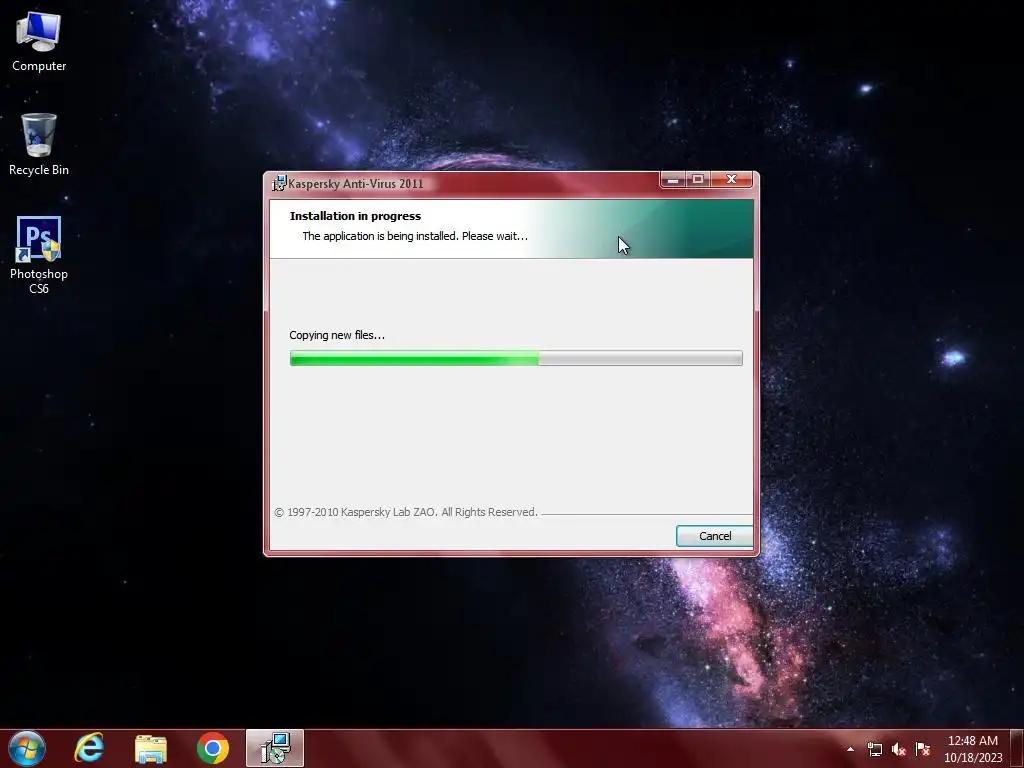Screen dimensions: 1024x768
Task: Close the Kaspersky Anti-Virus 2011 window
Action: coord(731,180)
